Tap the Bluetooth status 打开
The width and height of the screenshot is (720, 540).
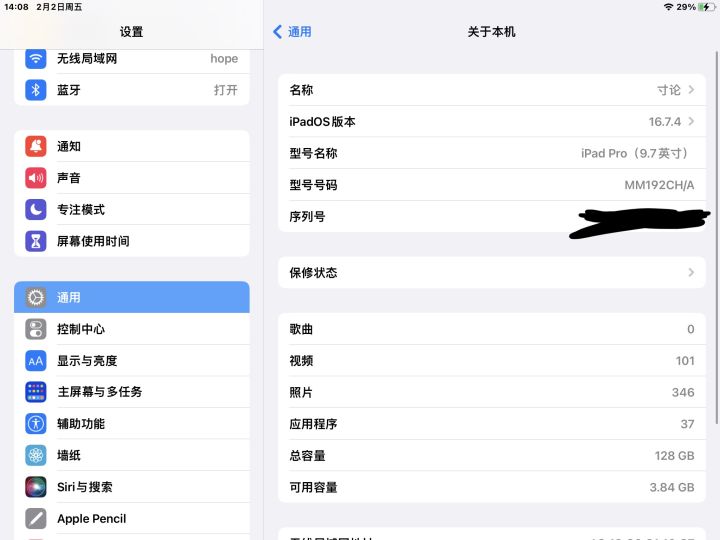(x=225, y=90)
